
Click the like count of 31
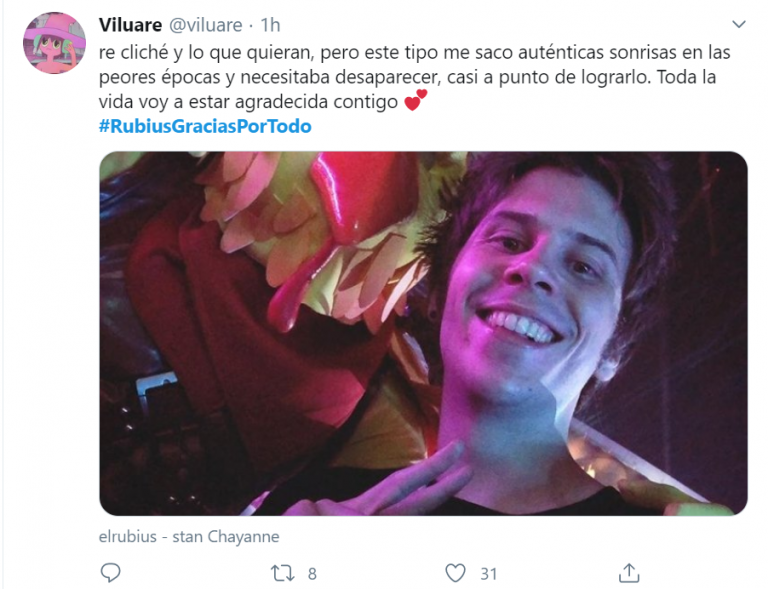[x=488, y=573]
